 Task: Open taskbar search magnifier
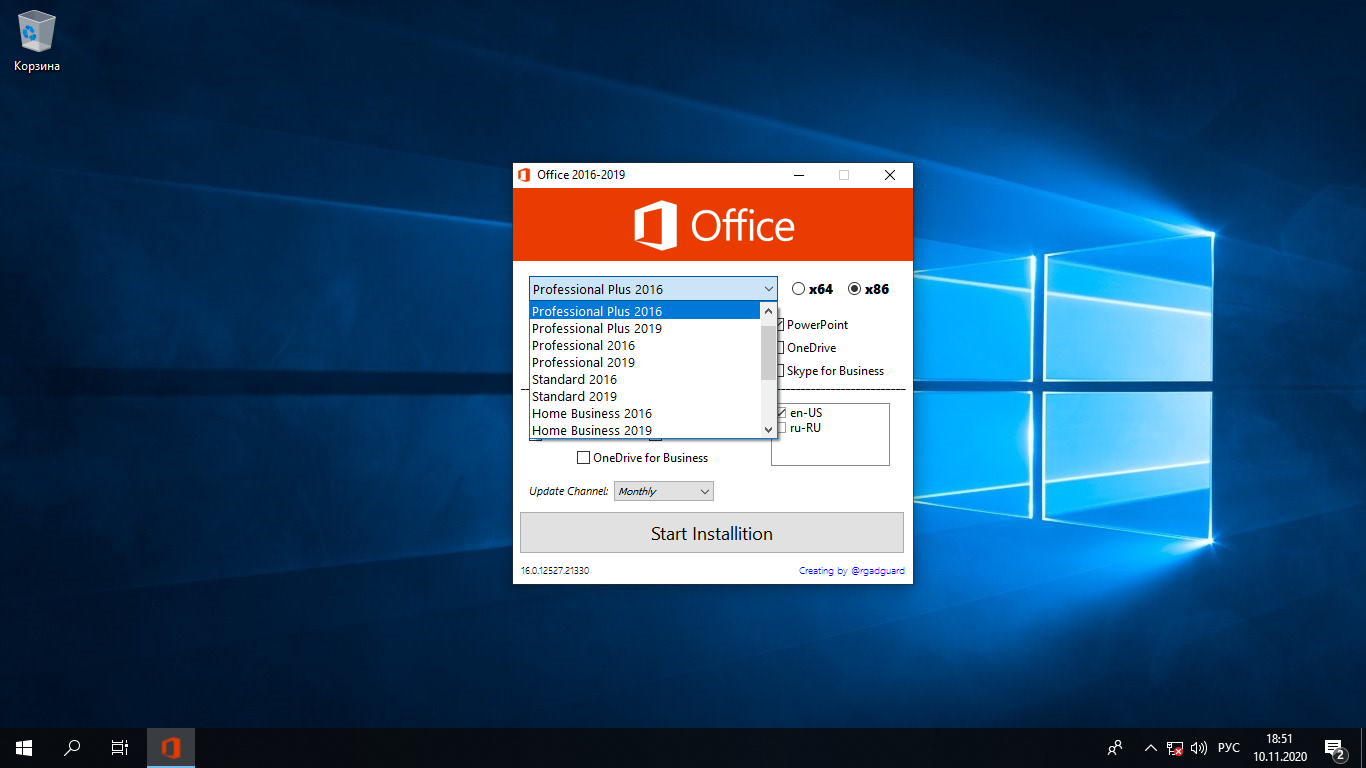(x=72, y=747)
